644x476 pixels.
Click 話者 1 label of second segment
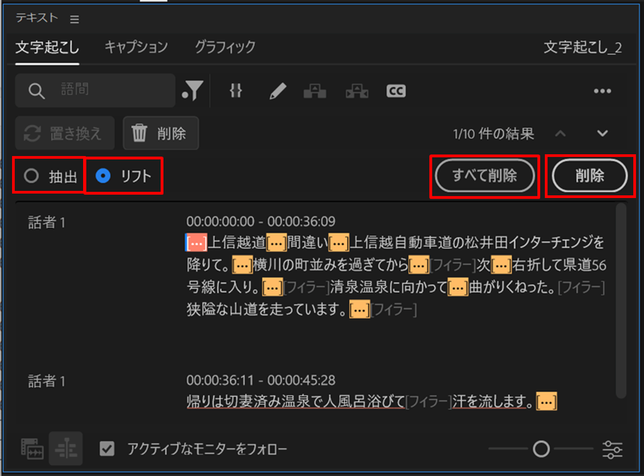pyautogui.click(x=46, y=381)
